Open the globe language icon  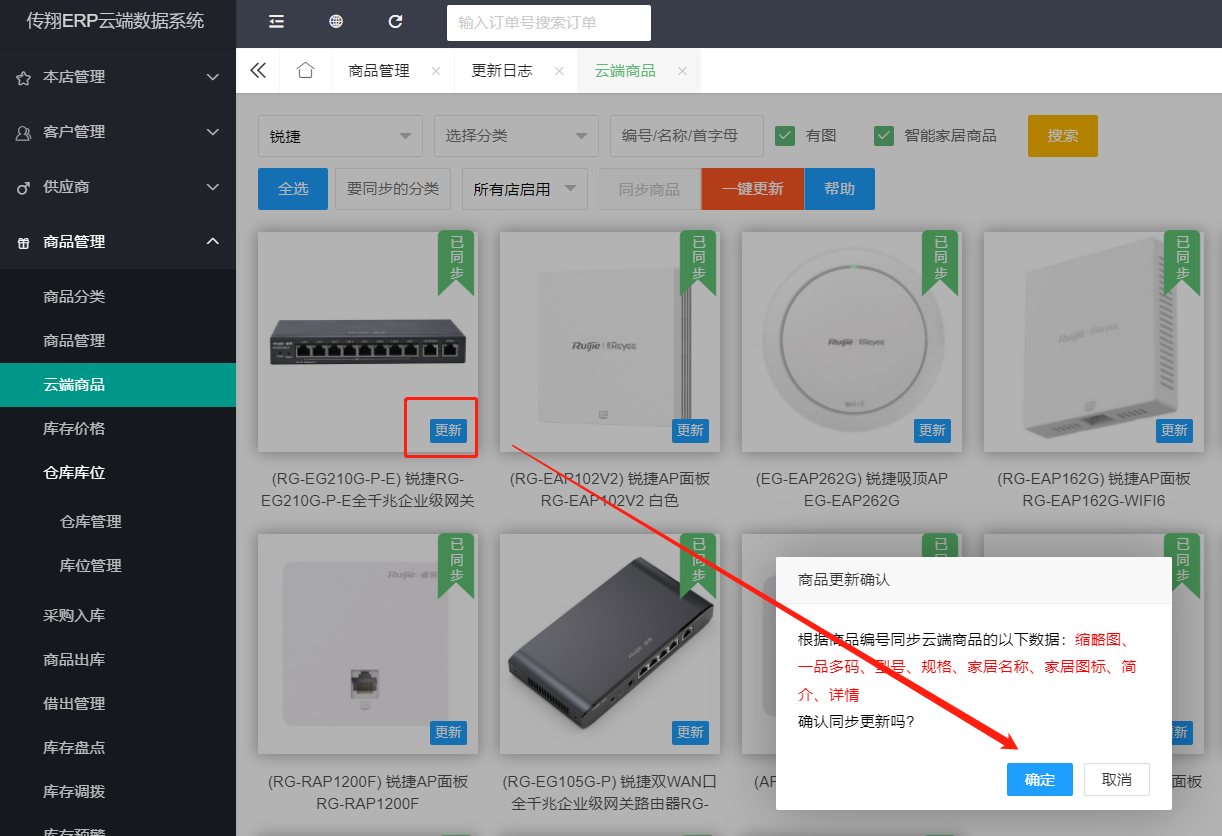(x=336, y=22)
